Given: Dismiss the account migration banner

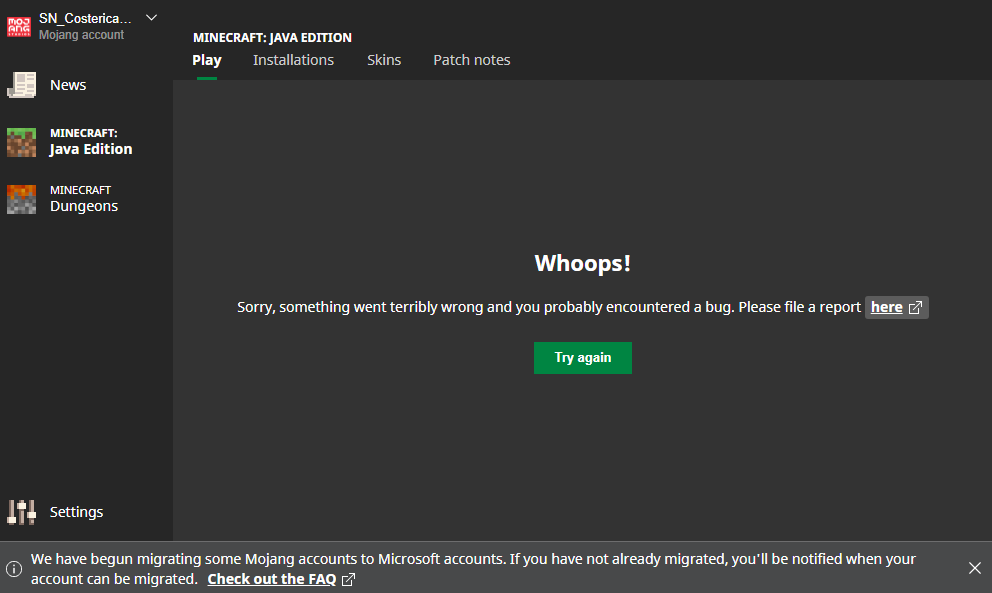Looking at the screenshot, I should (x=974, y=568).
